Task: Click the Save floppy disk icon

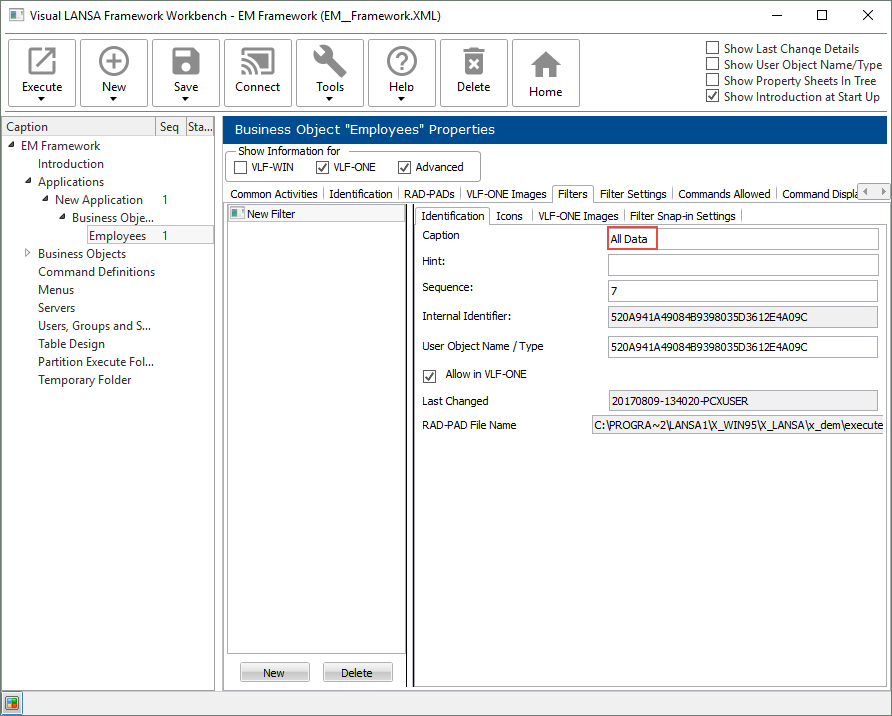Action: click(185, 61)
